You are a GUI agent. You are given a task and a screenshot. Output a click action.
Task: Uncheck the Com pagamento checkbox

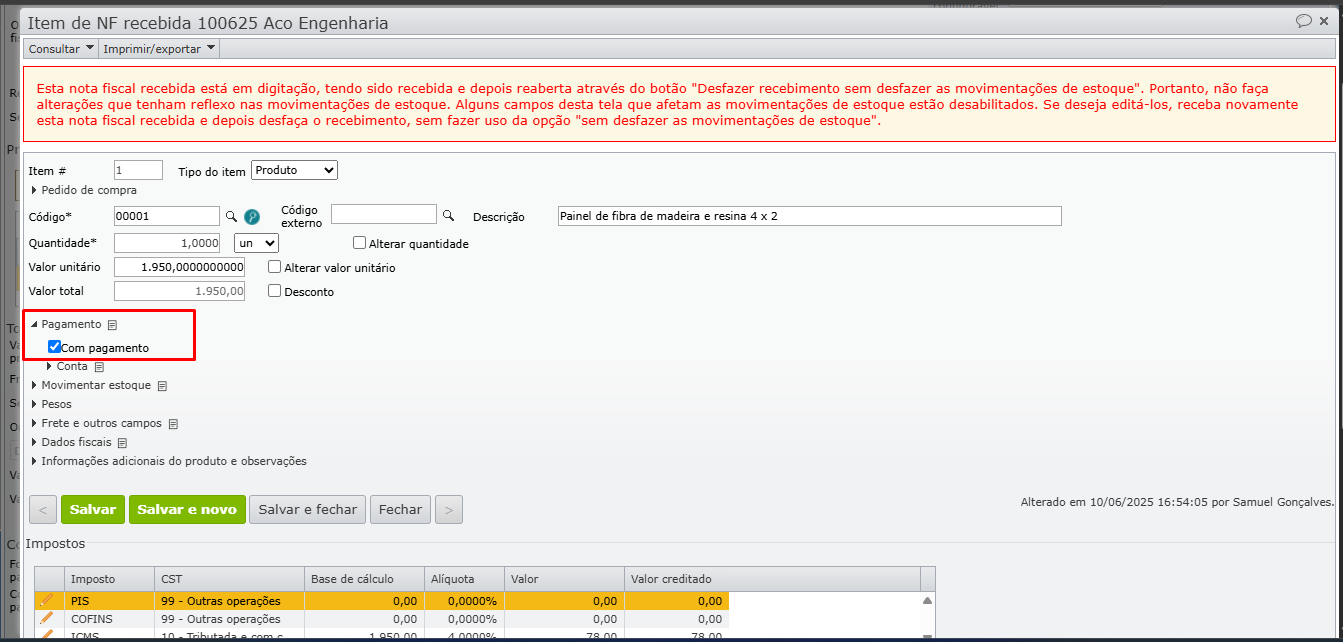tap(55, 347)
